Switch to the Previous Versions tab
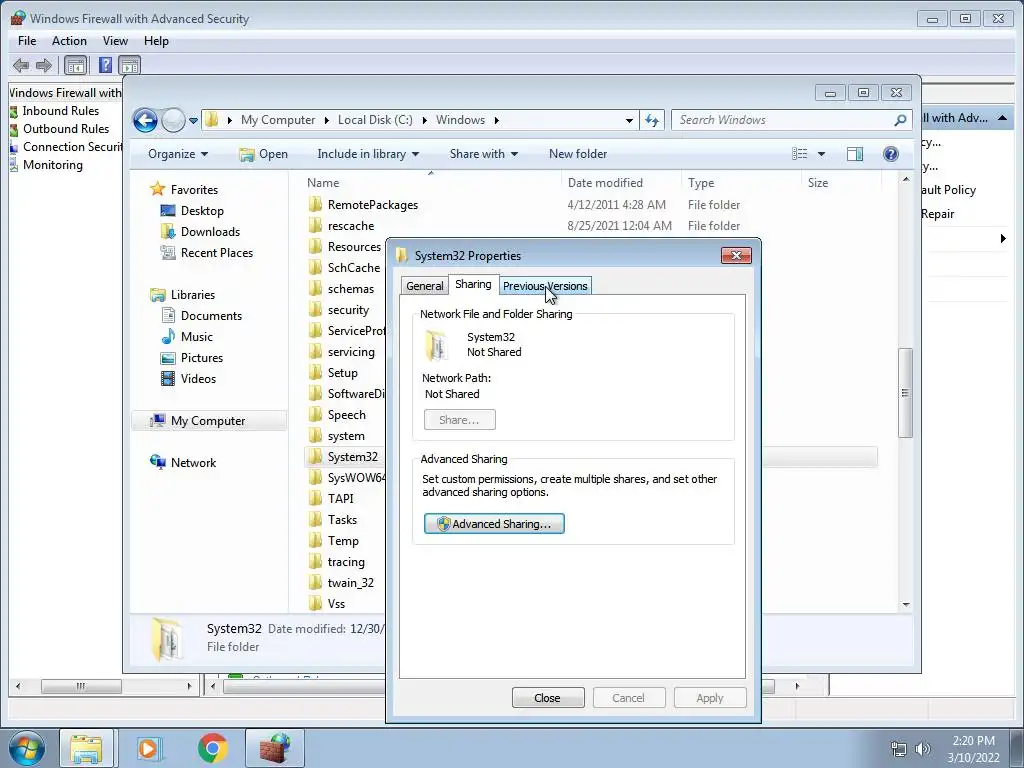The image size is (1024, 768). coord(545,286)
